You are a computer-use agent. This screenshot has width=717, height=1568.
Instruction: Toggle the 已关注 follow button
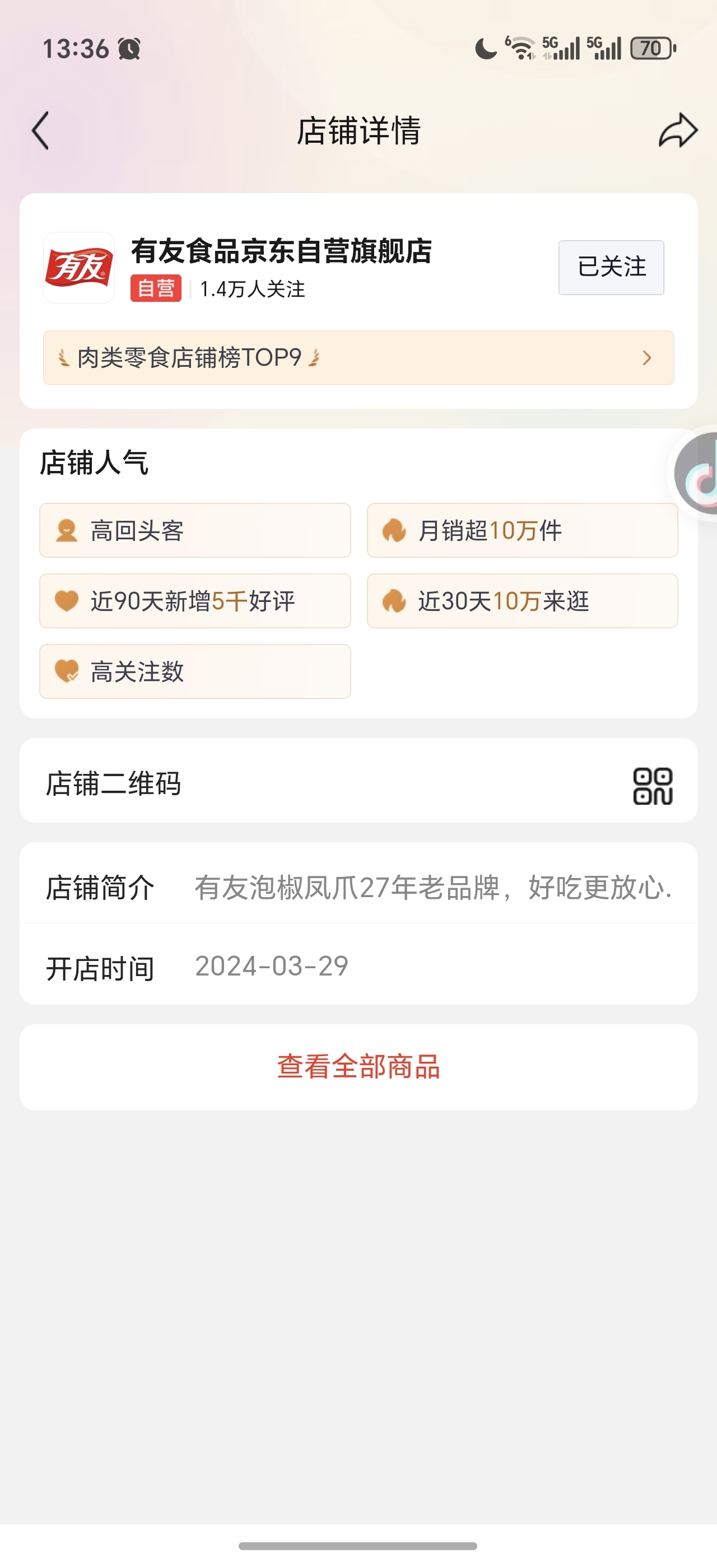coord(611,267)
